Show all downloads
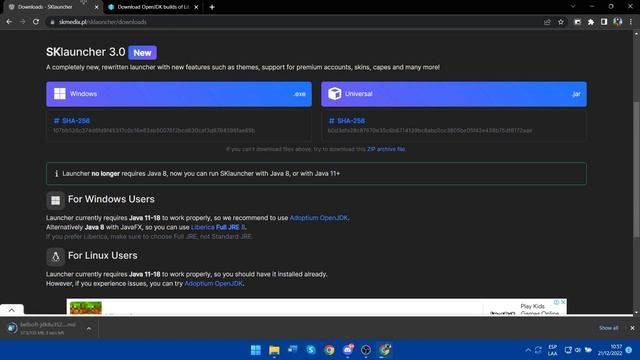Viewport: 640px width, 360px height. [x=608, y=328]
